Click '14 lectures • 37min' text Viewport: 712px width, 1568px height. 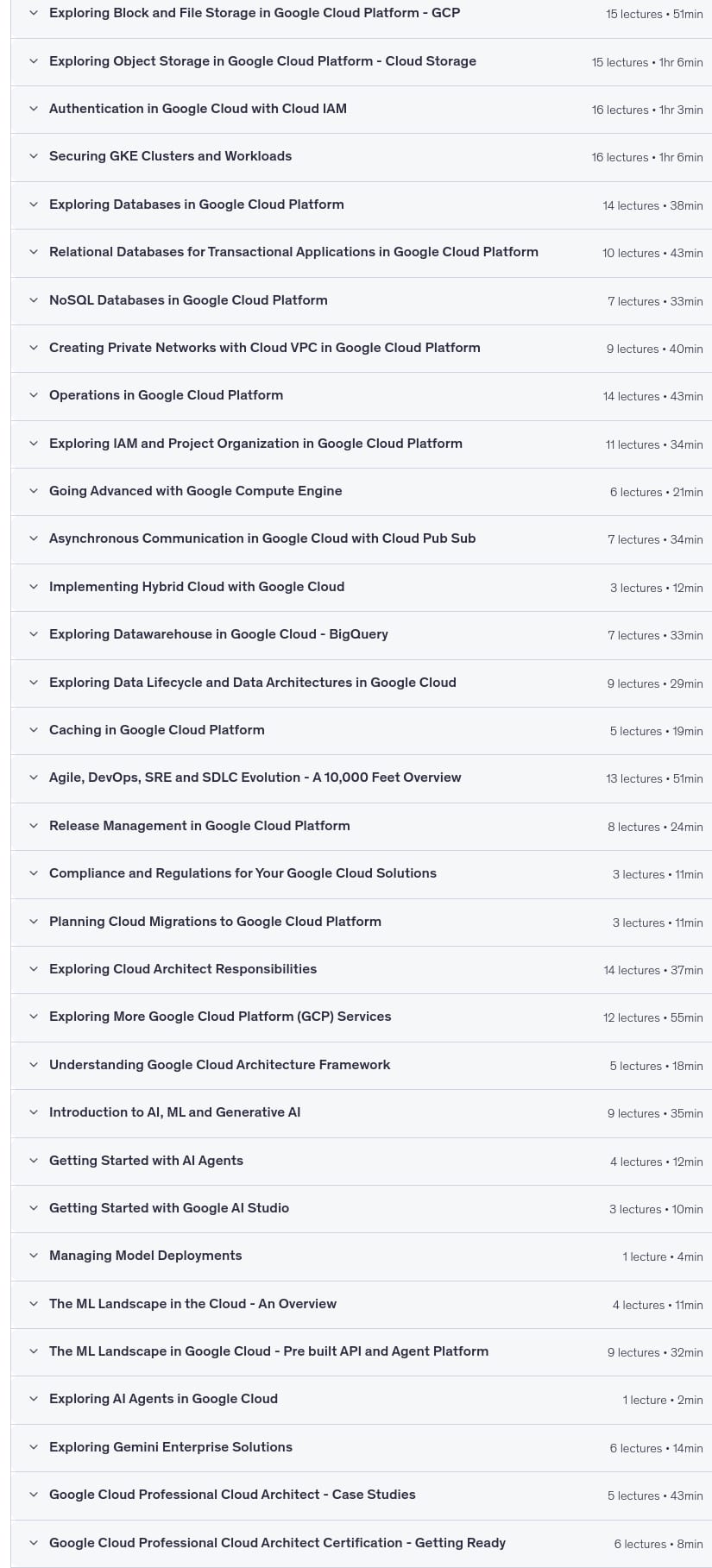[x=653, y=970]
